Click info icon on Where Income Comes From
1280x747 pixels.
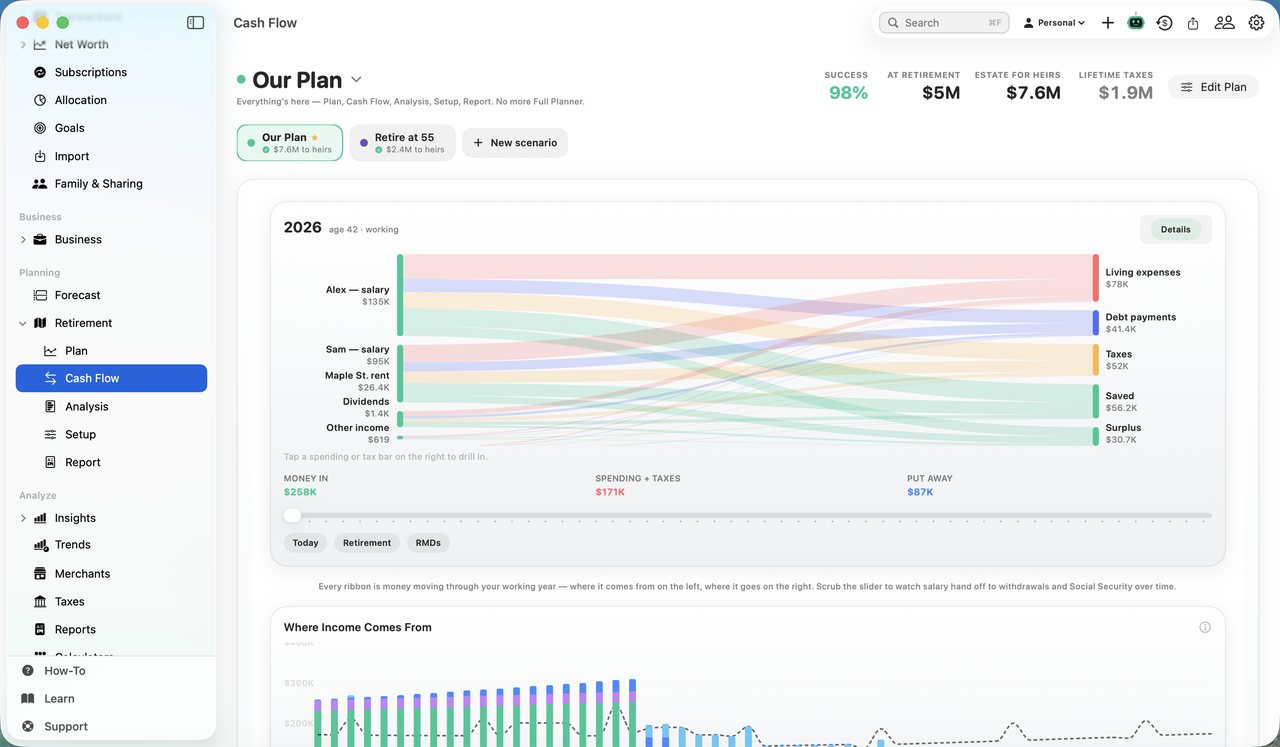1205,628
